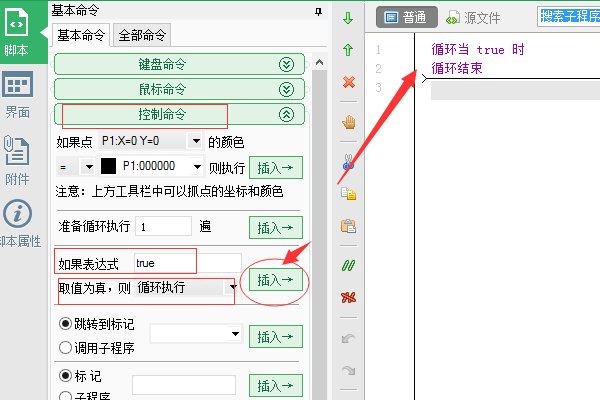The height and width of the screenshot is (400, 600).
Task: Switch editor to 源文件 source view
Action: click(x=473, y=18)
